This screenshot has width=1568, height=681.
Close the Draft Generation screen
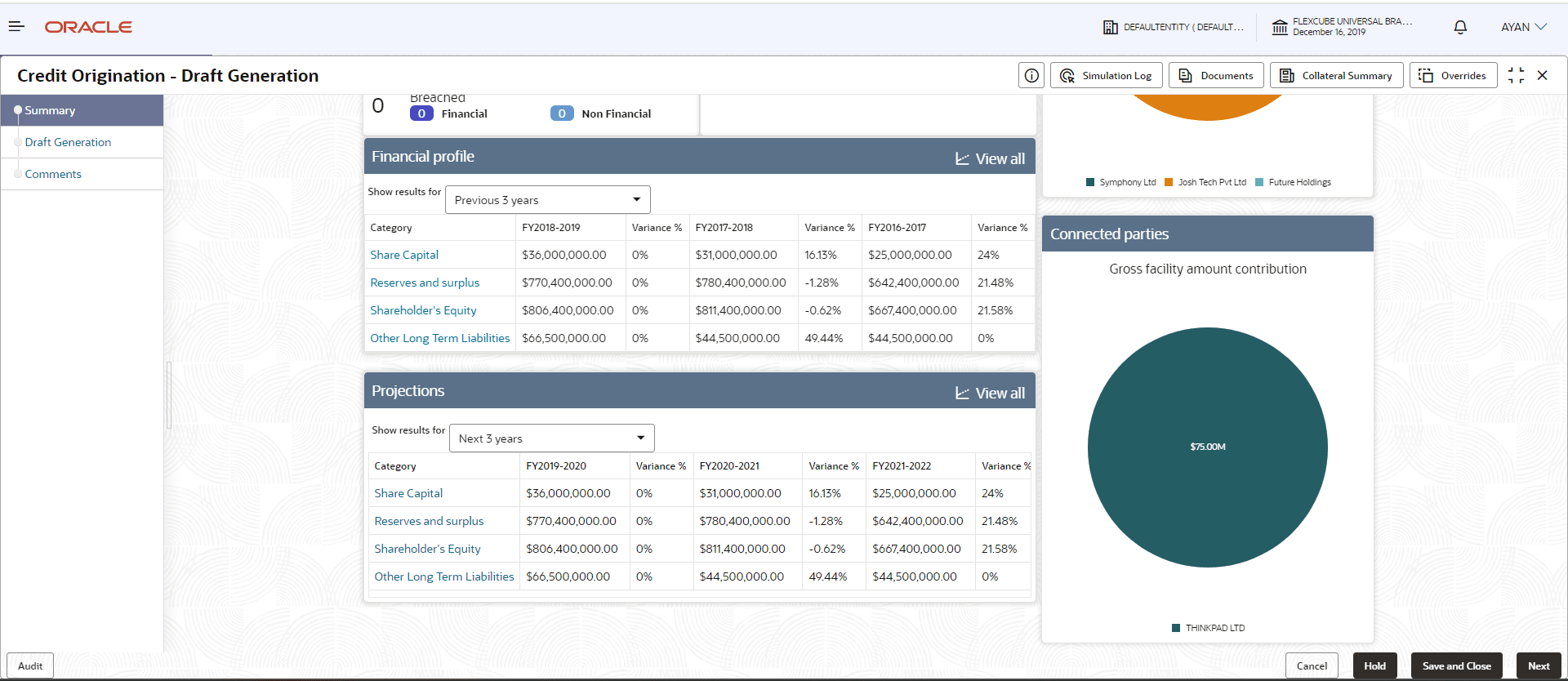click(x=1542, y=75)
